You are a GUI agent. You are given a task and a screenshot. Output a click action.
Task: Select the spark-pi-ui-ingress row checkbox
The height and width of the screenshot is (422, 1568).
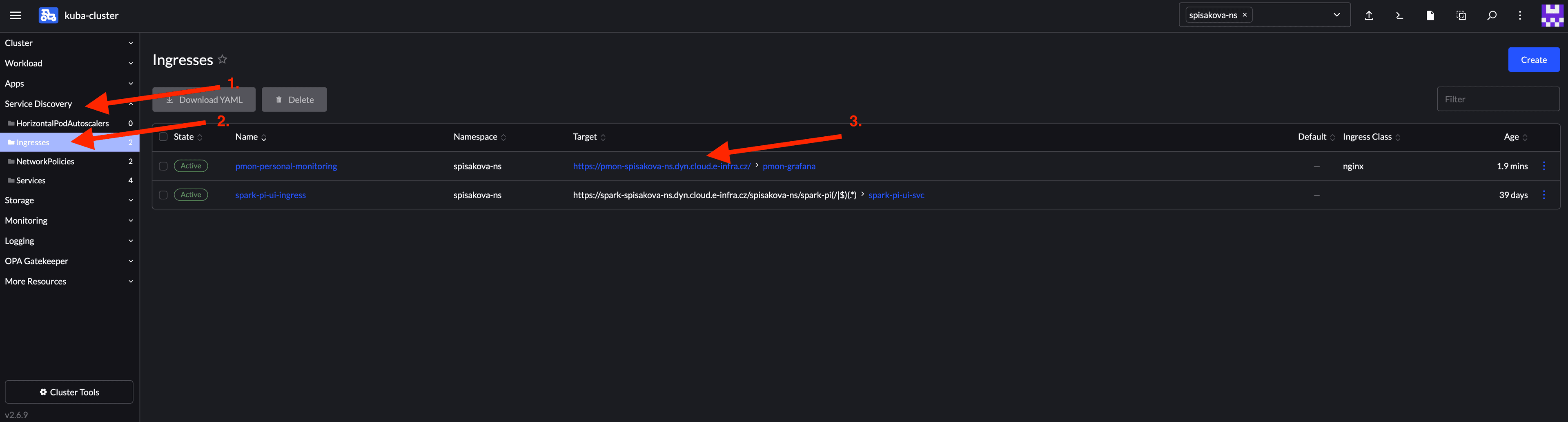[x=163, y=195]
